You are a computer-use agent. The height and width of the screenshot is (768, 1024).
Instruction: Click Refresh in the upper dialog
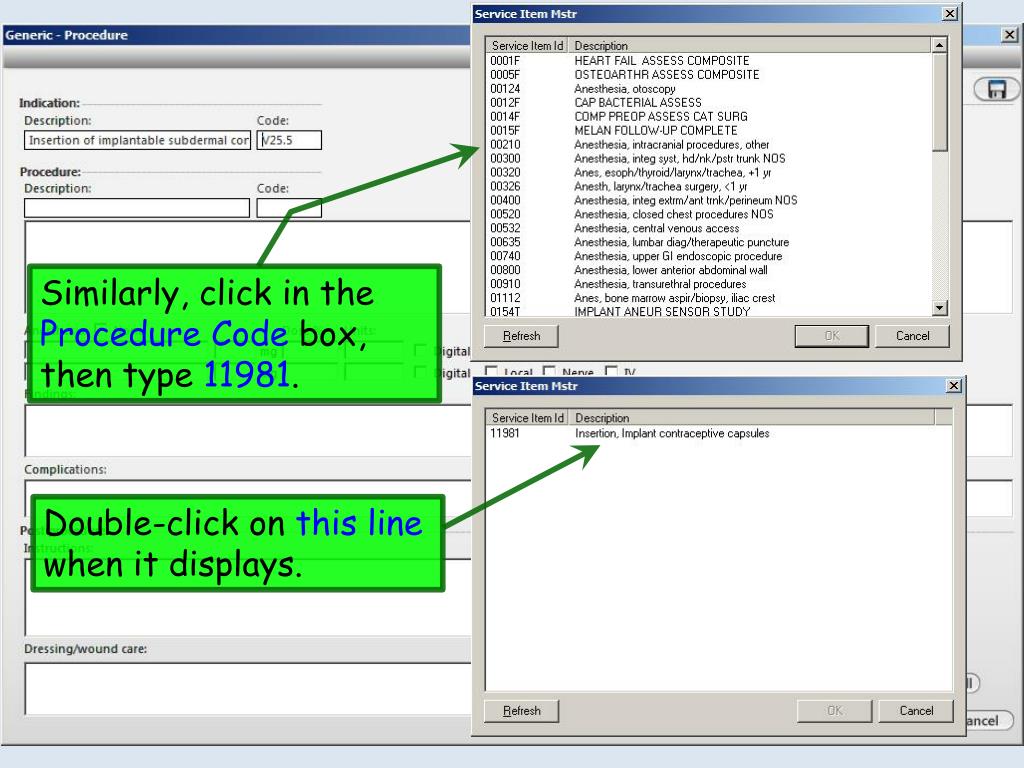(x=521, y=336)
